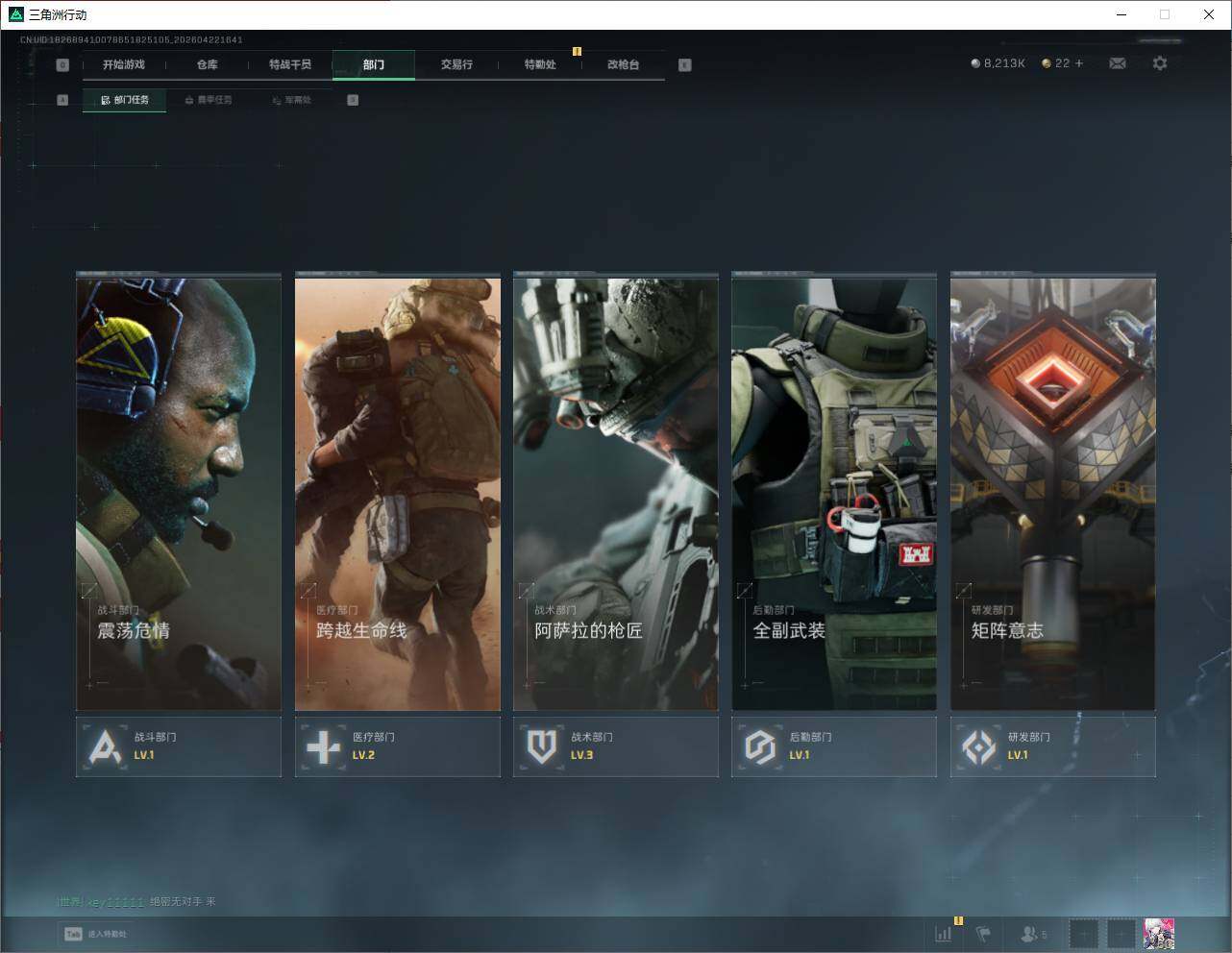Click the 后勤部门 hexagon emblem icon
This screenshot has height=953, width=1232.
760,746
